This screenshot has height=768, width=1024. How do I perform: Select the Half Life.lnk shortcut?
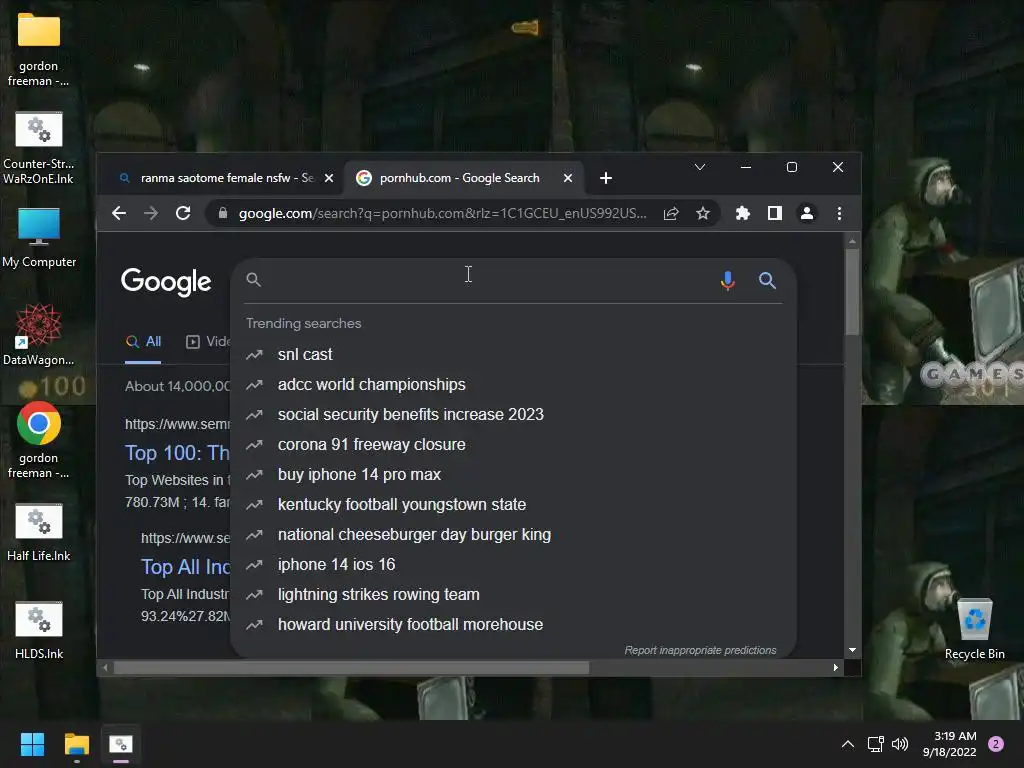[x=39, y=532]
